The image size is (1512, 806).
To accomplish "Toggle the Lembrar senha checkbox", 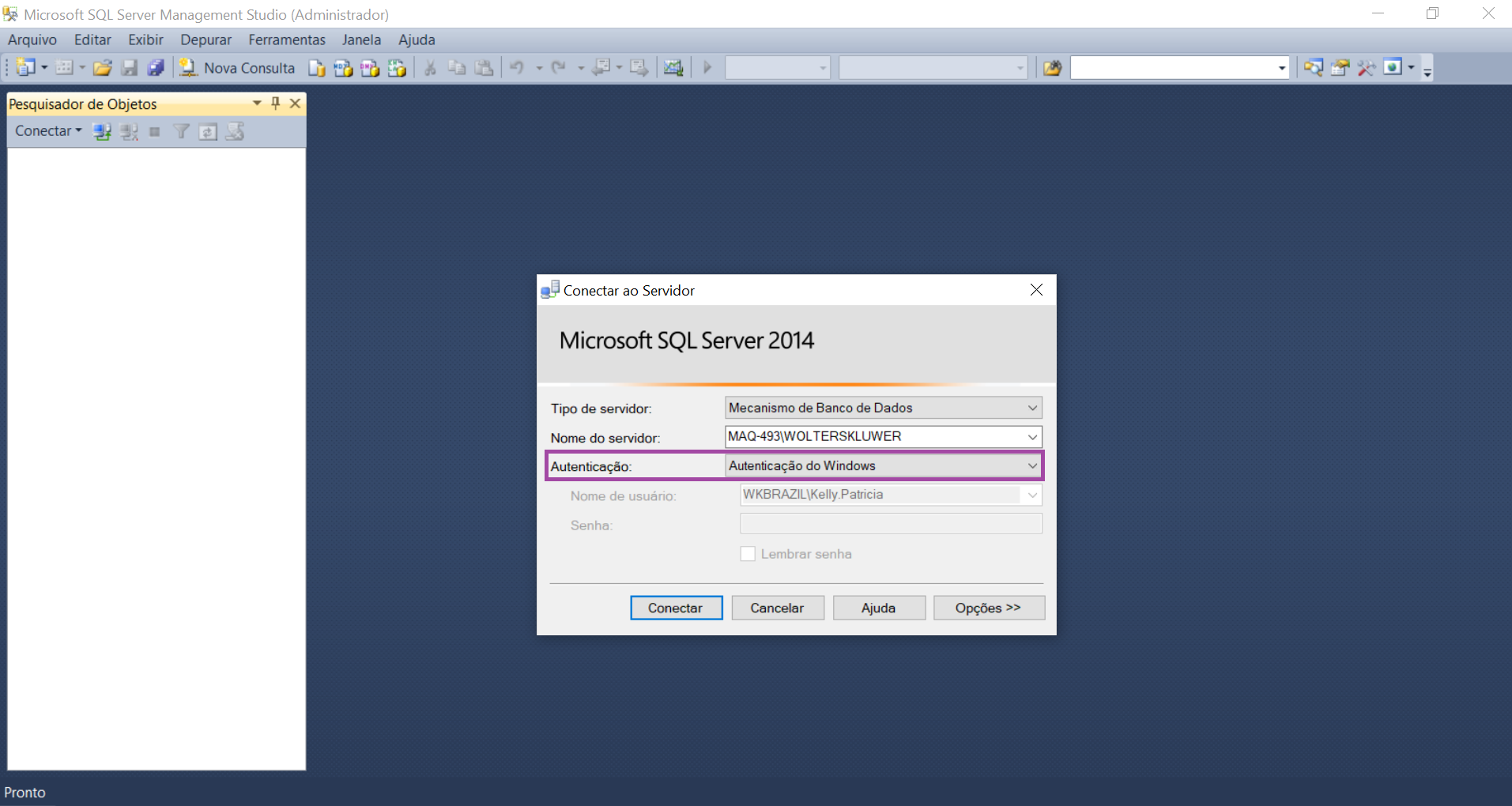I will click(748, 554).
